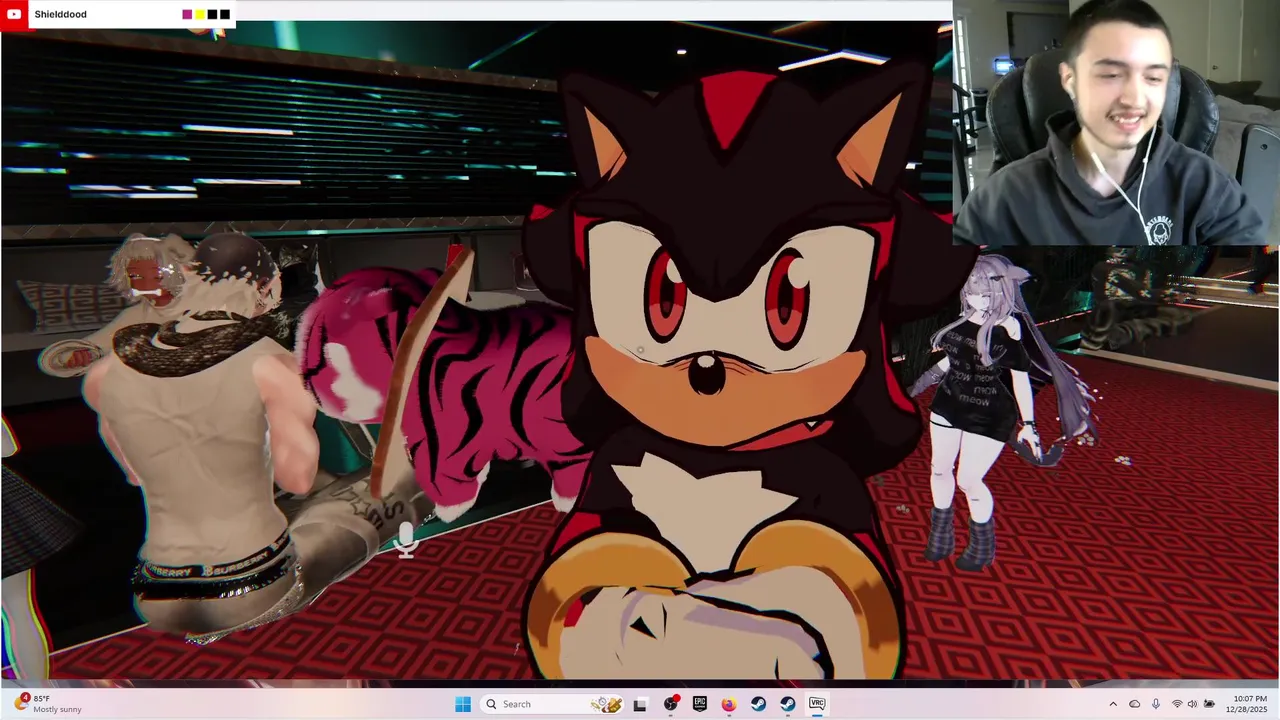The image size is (1280, 720).
Task: Open the Wi-Fi network tray icon
Action: click(x=1177, y=704)
